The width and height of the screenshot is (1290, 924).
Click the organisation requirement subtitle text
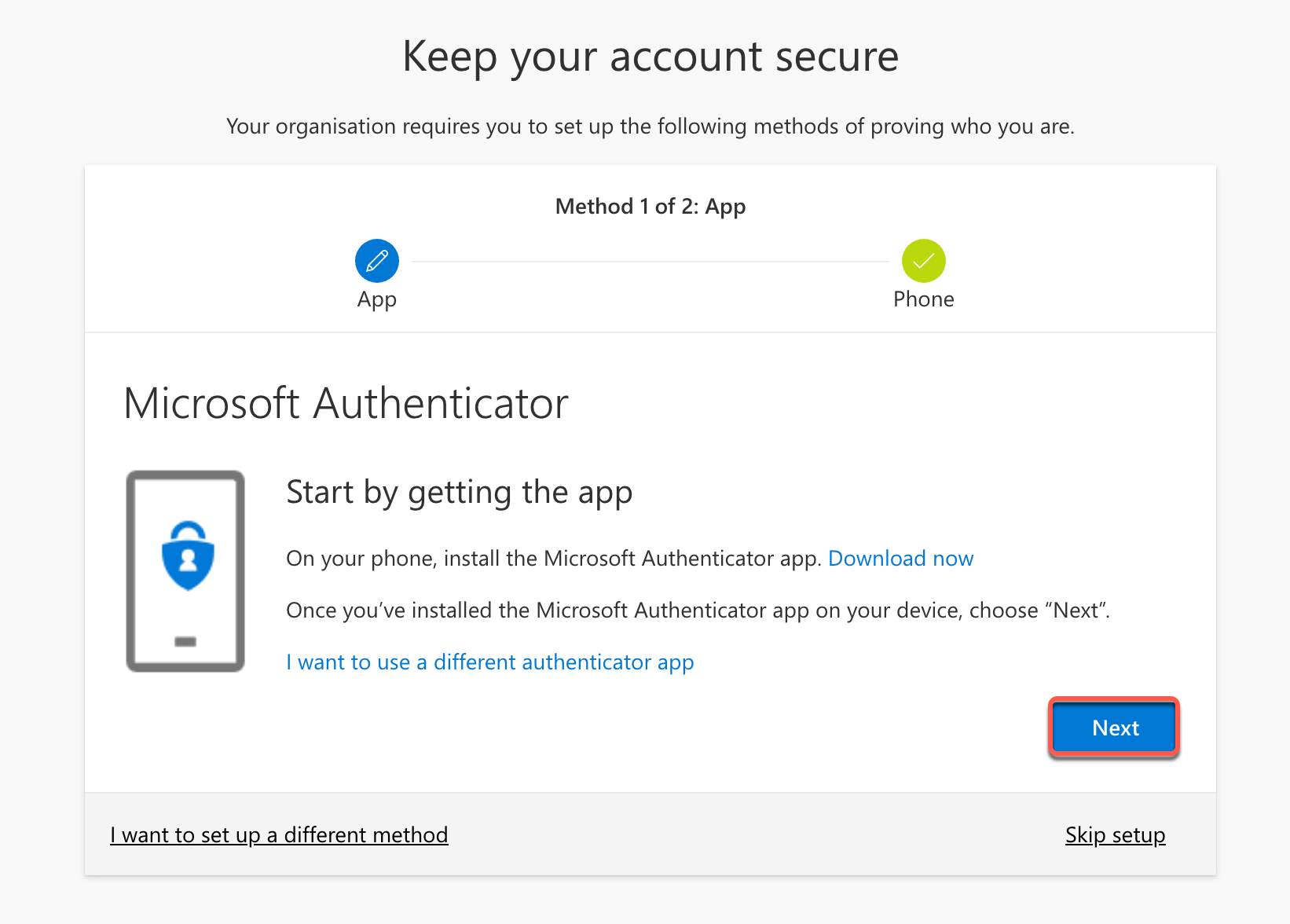click(x=650, y=126)
